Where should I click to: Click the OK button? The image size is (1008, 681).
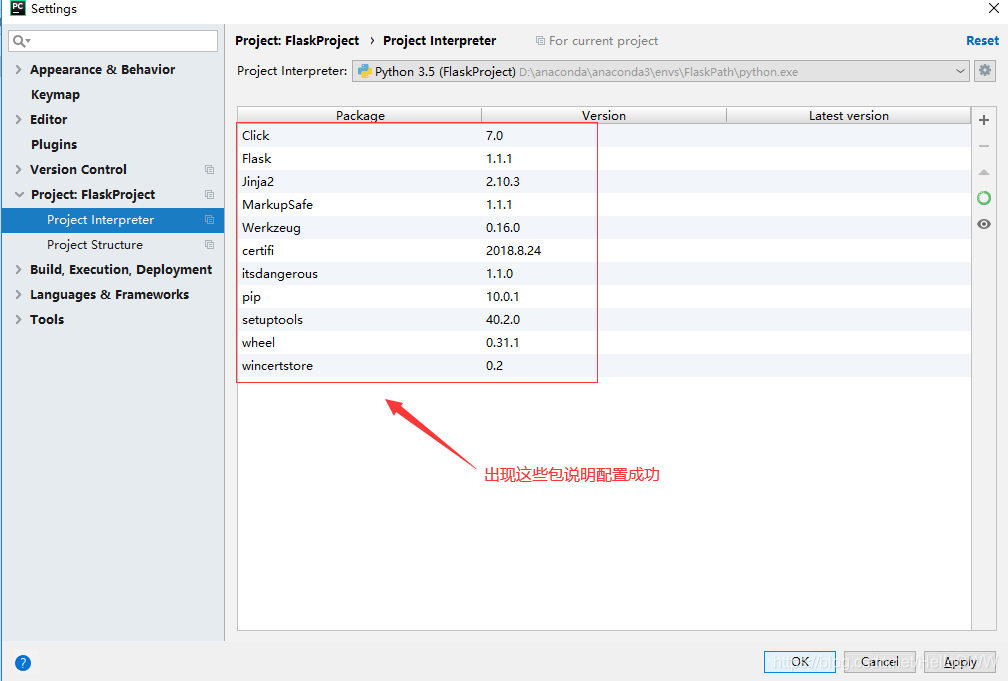[800, 662]
